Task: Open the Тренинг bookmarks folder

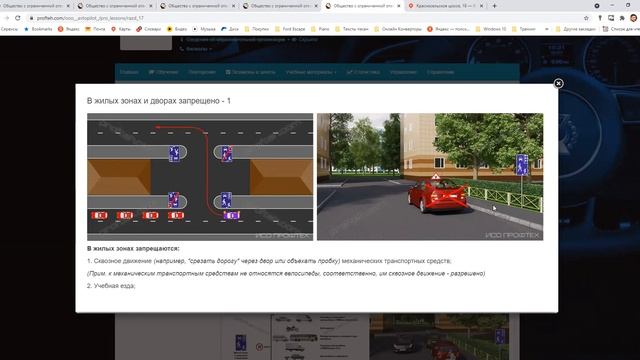Action: click(523, 29)
